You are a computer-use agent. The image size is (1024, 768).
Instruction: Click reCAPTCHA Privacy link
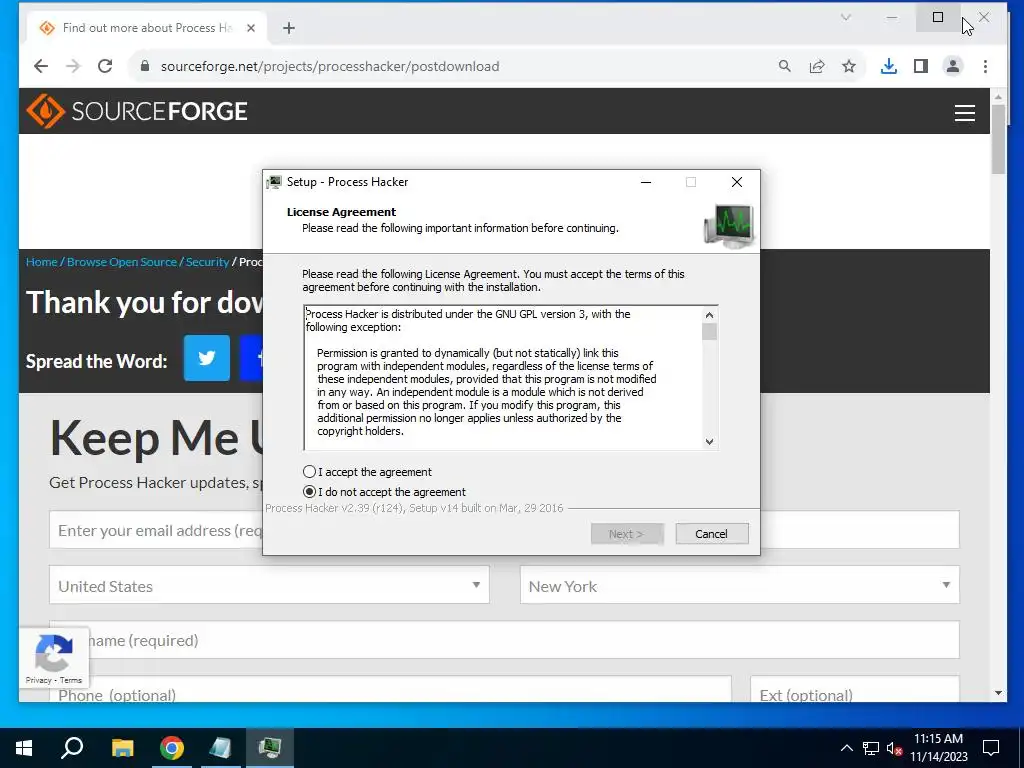(x=39, y=680)
